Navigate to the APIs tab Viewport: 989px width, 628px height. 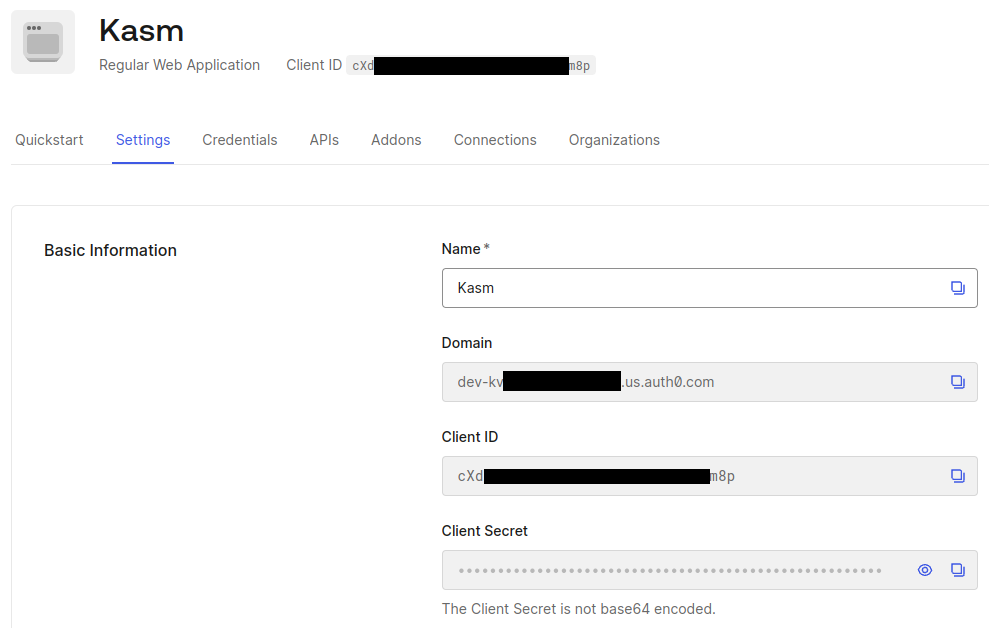pyautogui.click(x=324, y=140)
